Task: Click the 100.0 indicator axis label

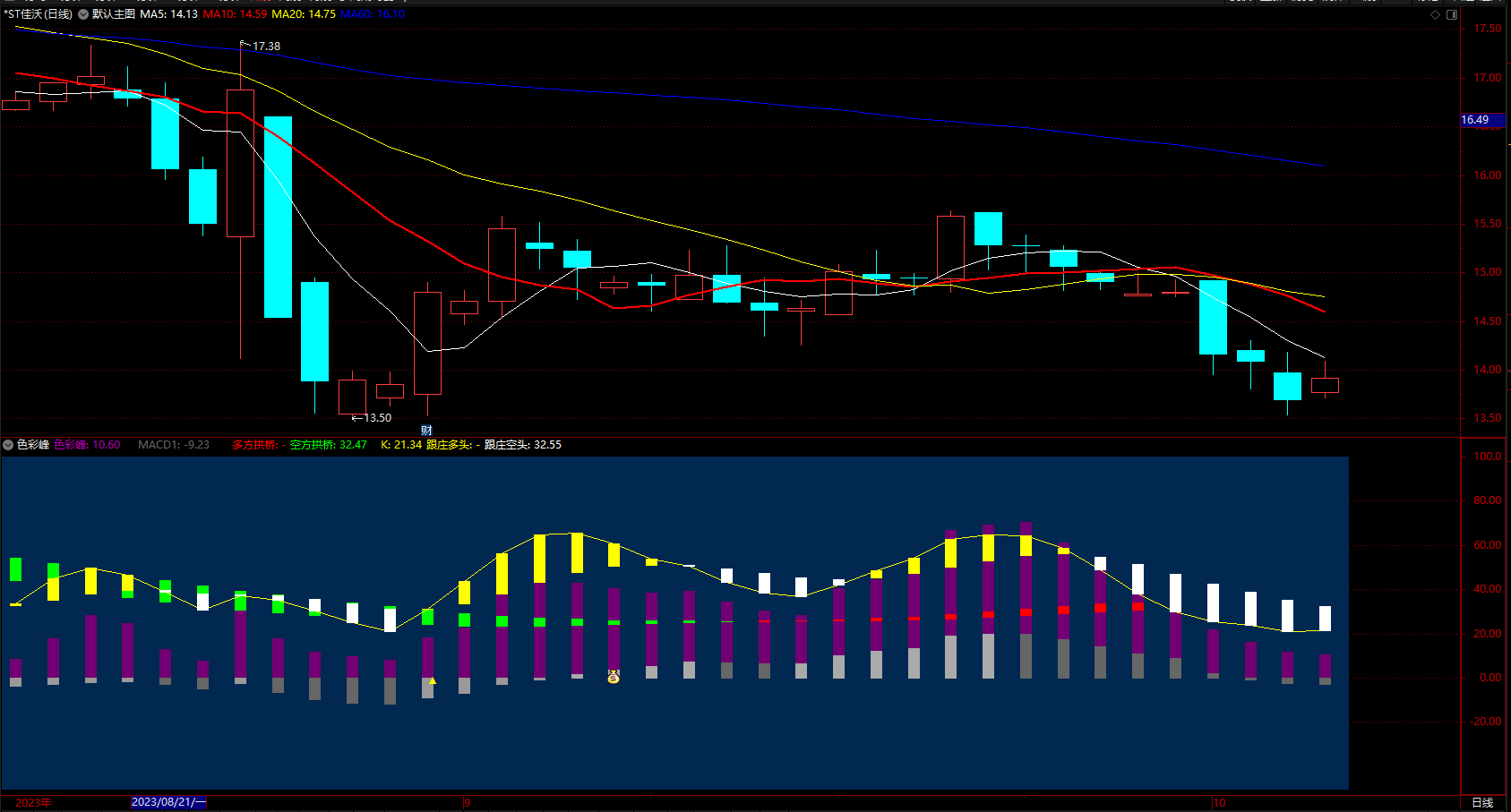Action: 1488,457
